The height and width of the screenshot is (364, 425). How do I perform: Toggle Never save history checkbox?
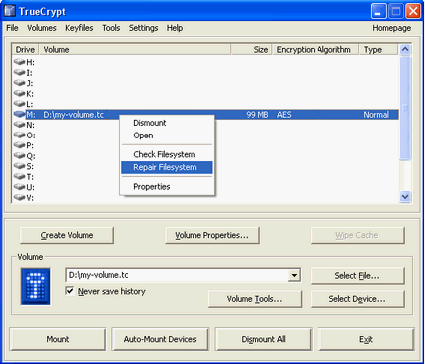click(x=70, y=291)
